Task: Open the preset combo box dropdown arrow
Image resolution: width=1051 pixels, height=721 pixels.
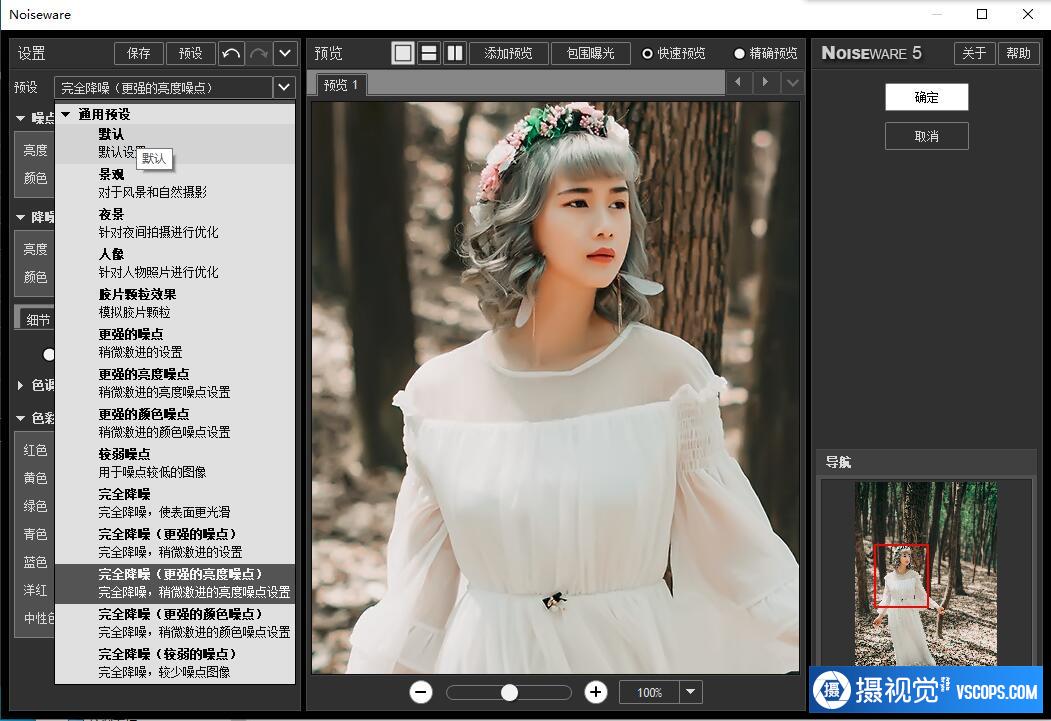Action: tap(284, 87)
